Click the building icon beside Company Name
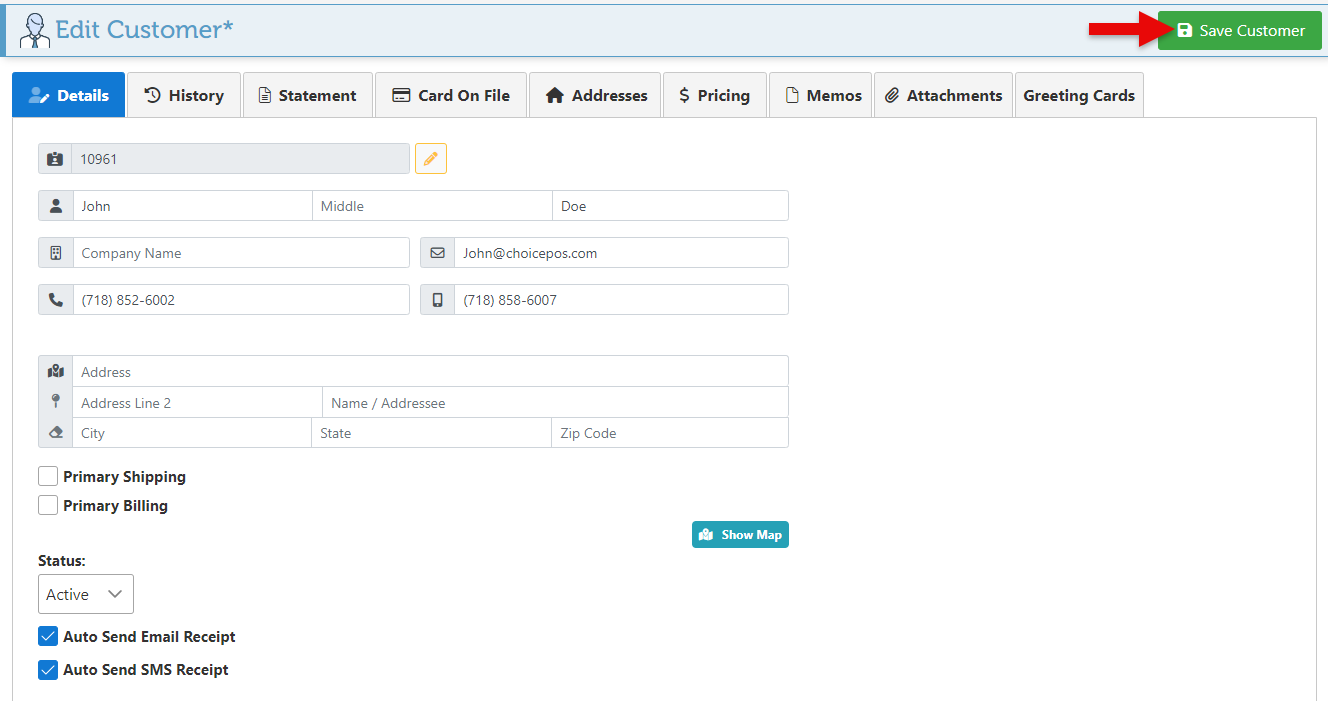This screenshot has width=1328, height=701. pos(56,253)
